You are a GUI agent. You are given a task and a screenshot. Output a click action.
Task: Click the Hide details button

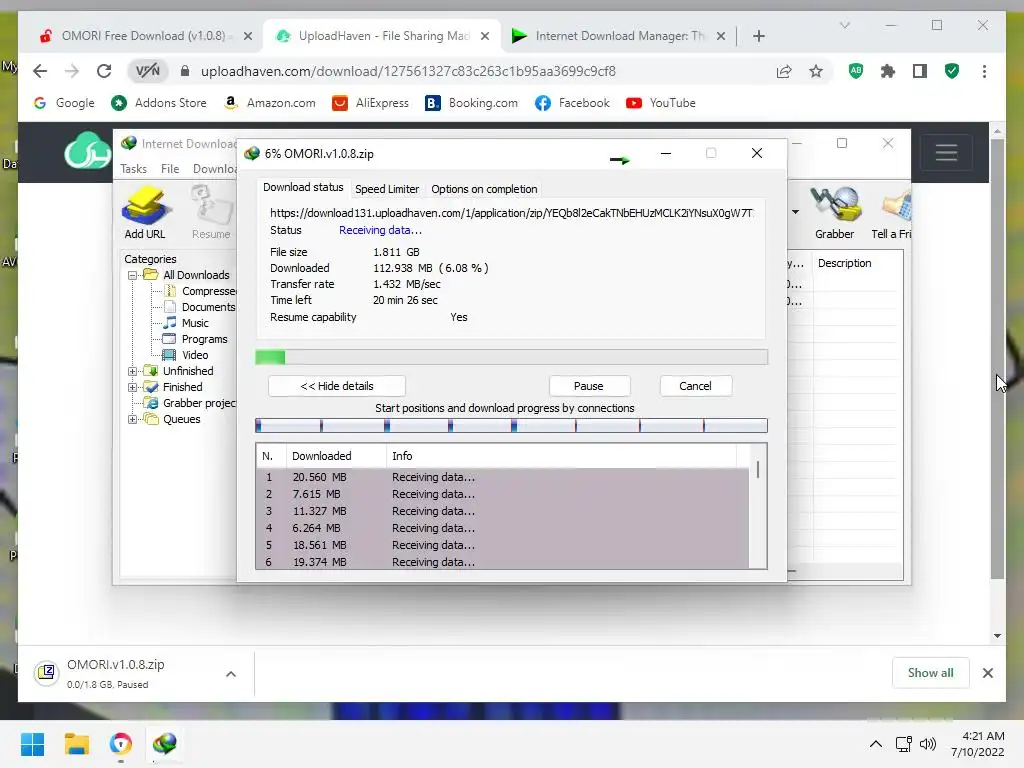(x=337, y=386)
